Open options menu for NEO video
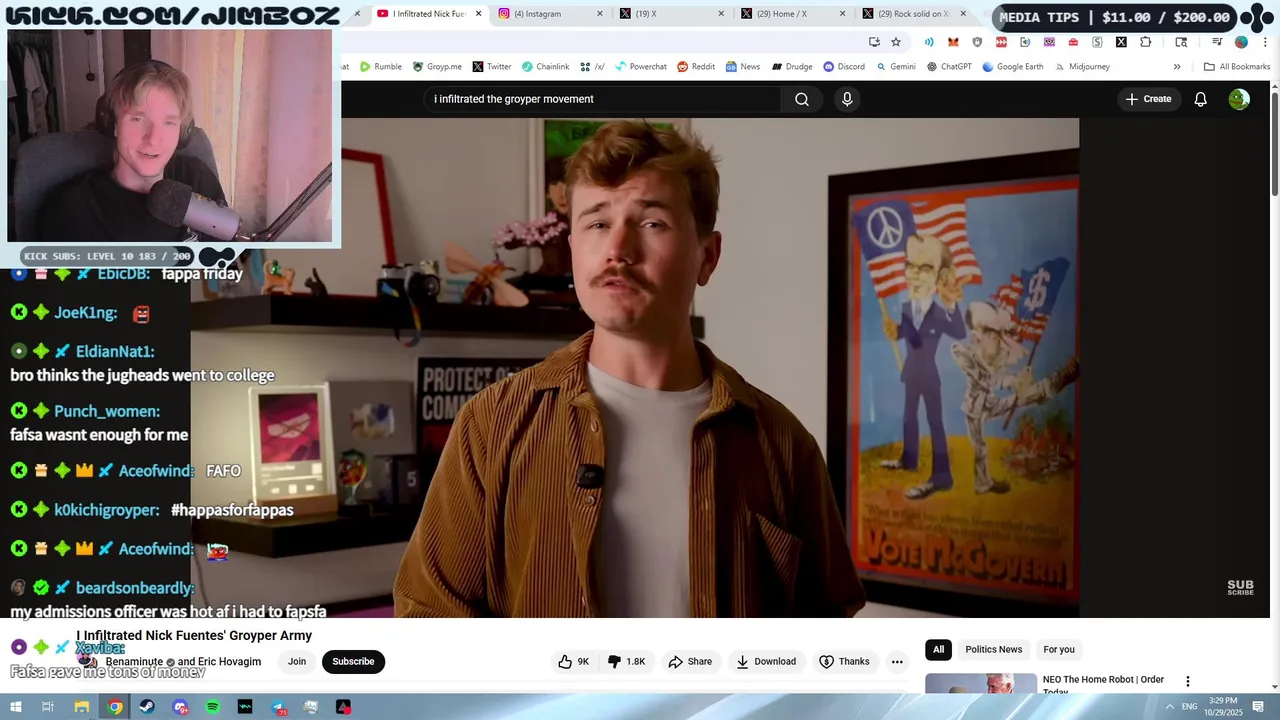Image resolution: width=1280 pixels, height=720 pixels. click(1188, 681)
